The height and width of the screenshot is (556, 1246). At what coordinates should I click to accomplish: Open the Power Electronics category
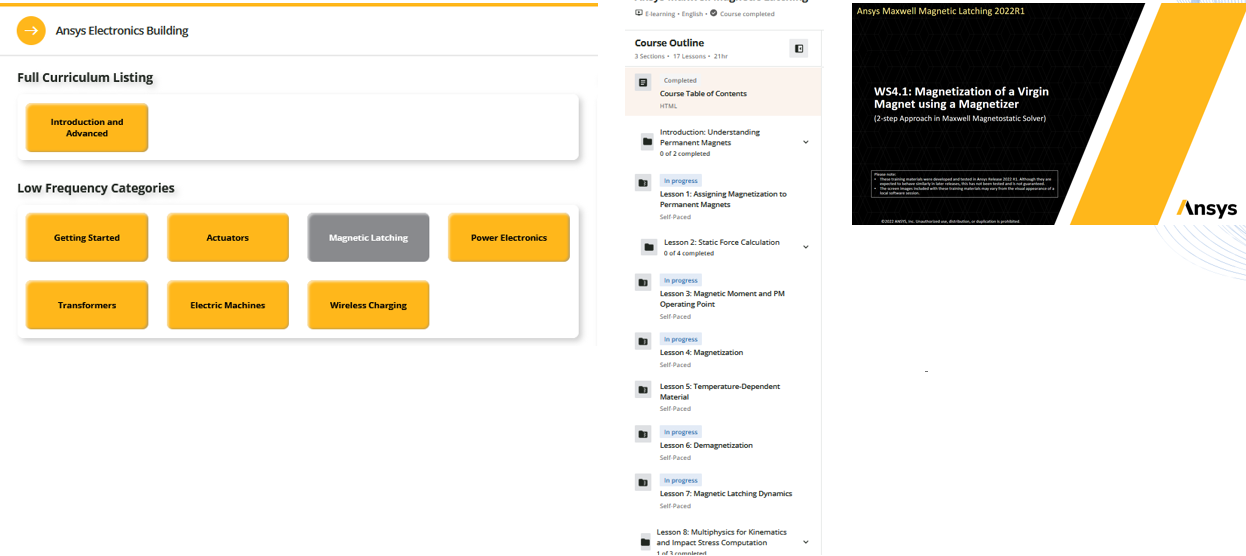tap(509, 238)
